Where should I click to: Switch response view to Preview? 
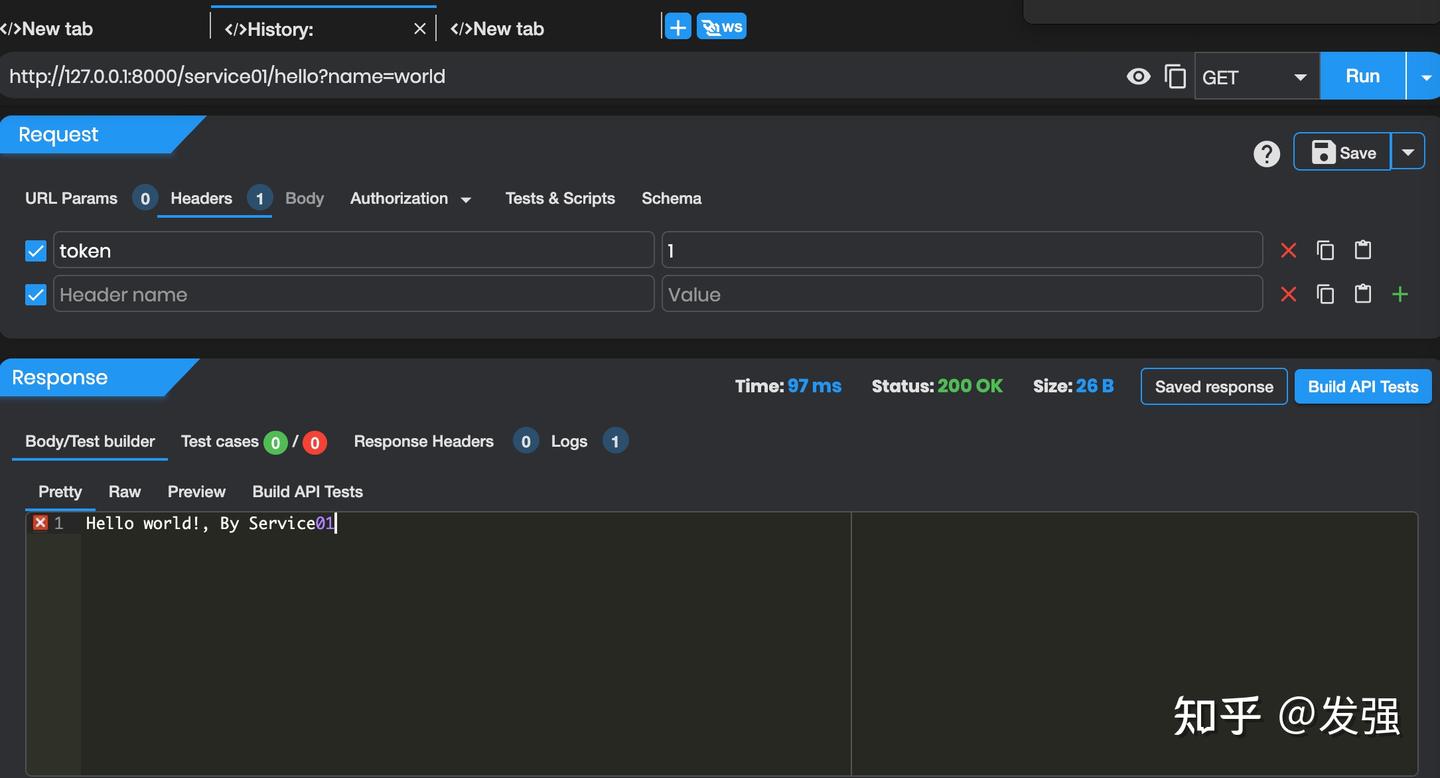click(x=197, y=492)
